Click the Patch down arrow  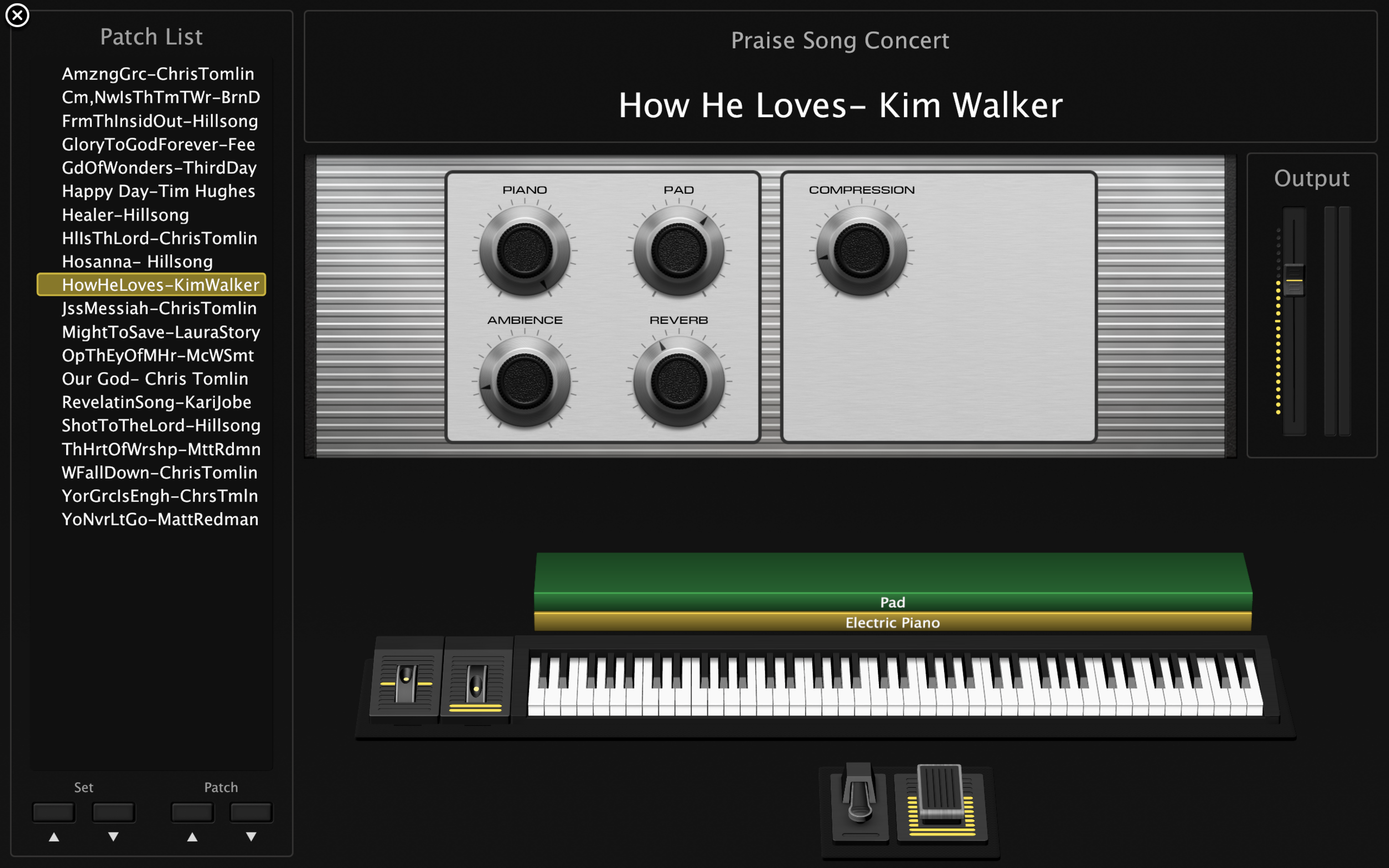[x=252, y=837]
